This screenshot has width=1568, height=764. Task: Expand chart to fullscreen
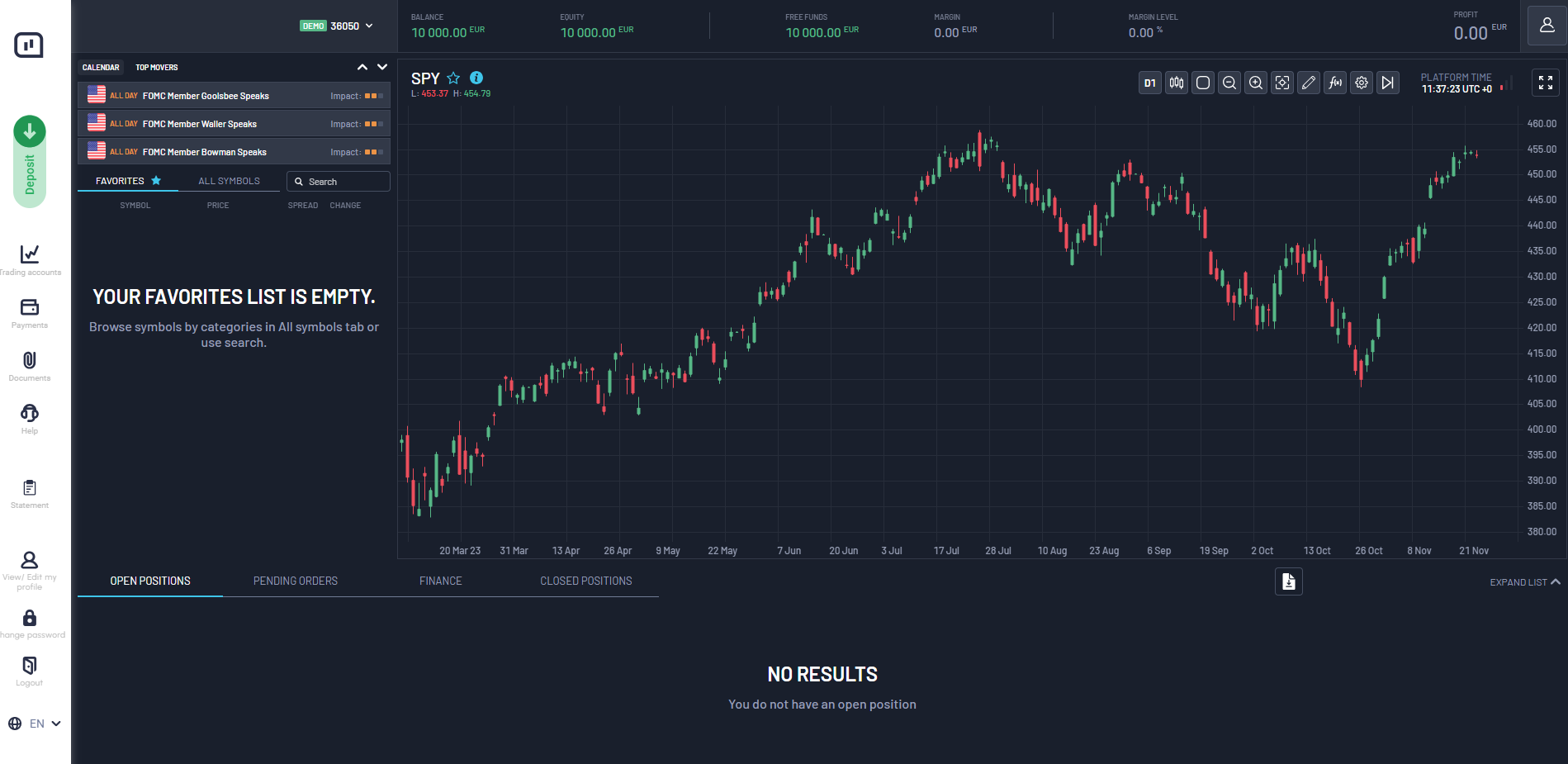[1546, 83]
